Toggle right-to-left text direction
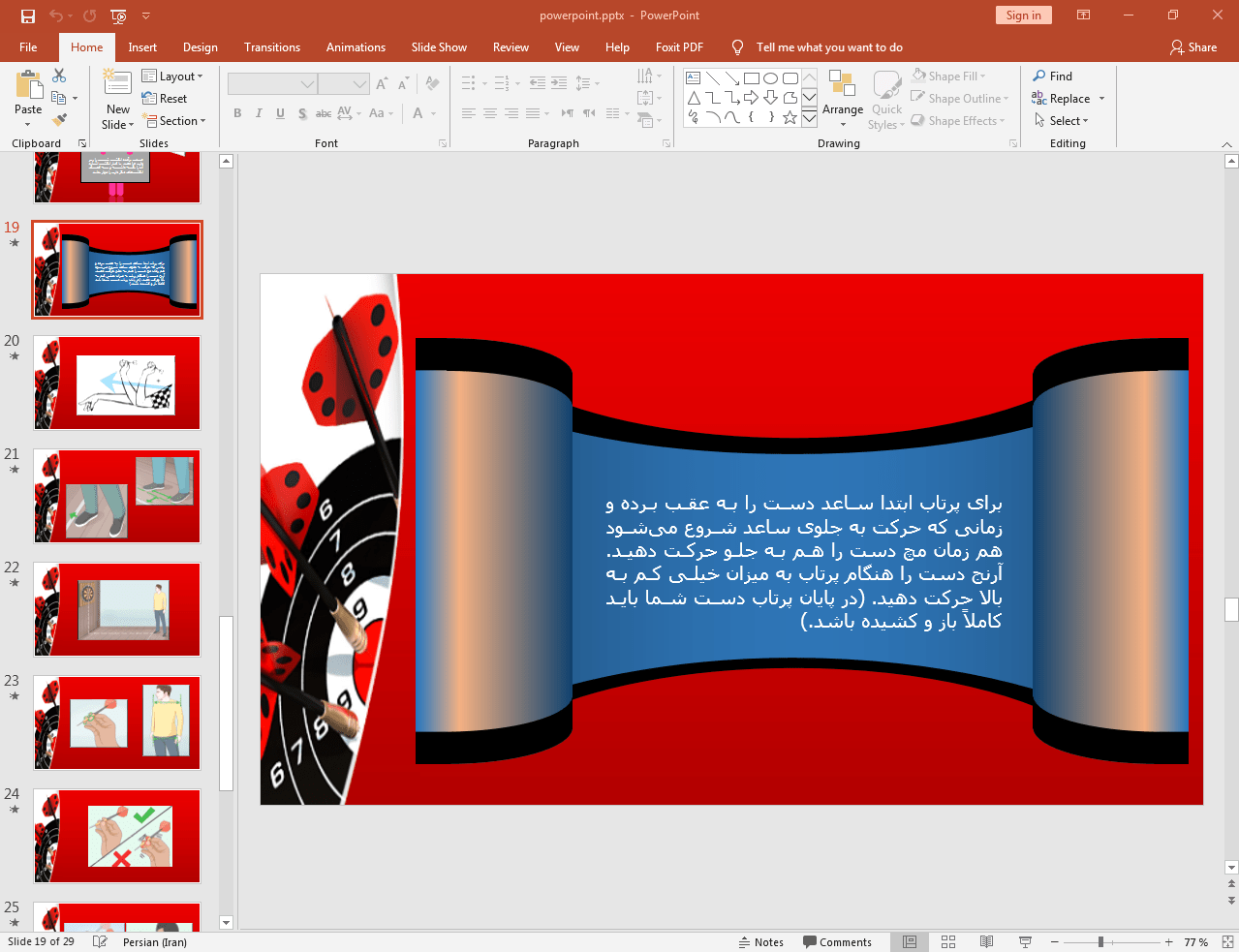The width and height of the screenshot is (1239, 952). coord(588,113)
